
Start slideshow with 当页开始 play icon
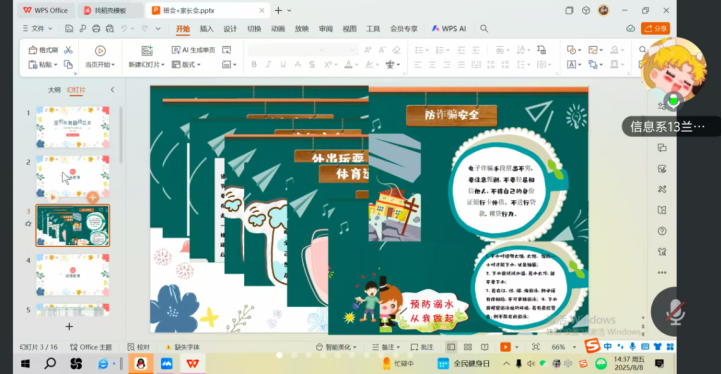pos(100,51)
